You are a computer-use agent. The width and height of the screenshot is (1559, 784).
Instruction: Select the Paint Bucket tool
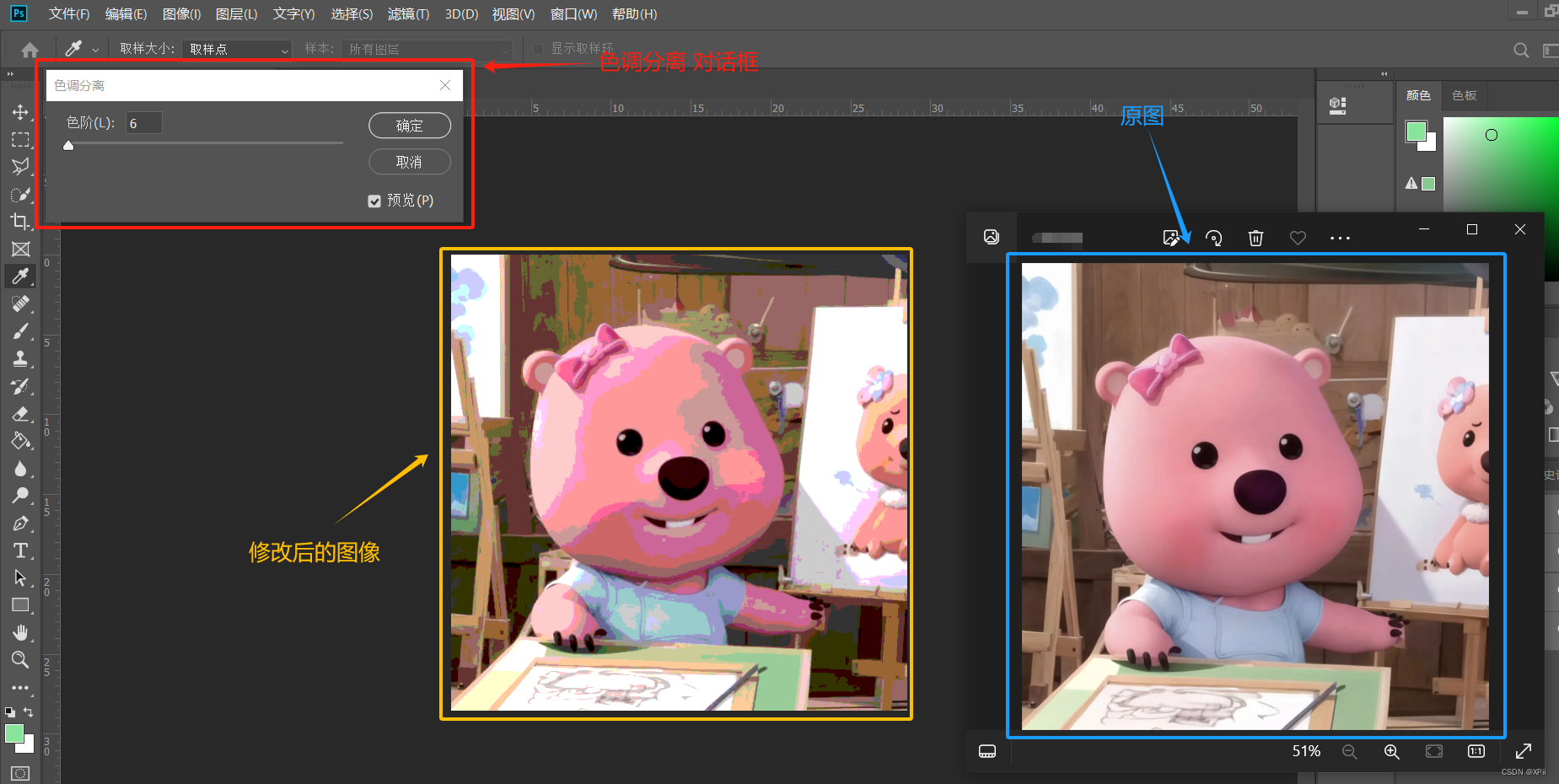point(20,441)
